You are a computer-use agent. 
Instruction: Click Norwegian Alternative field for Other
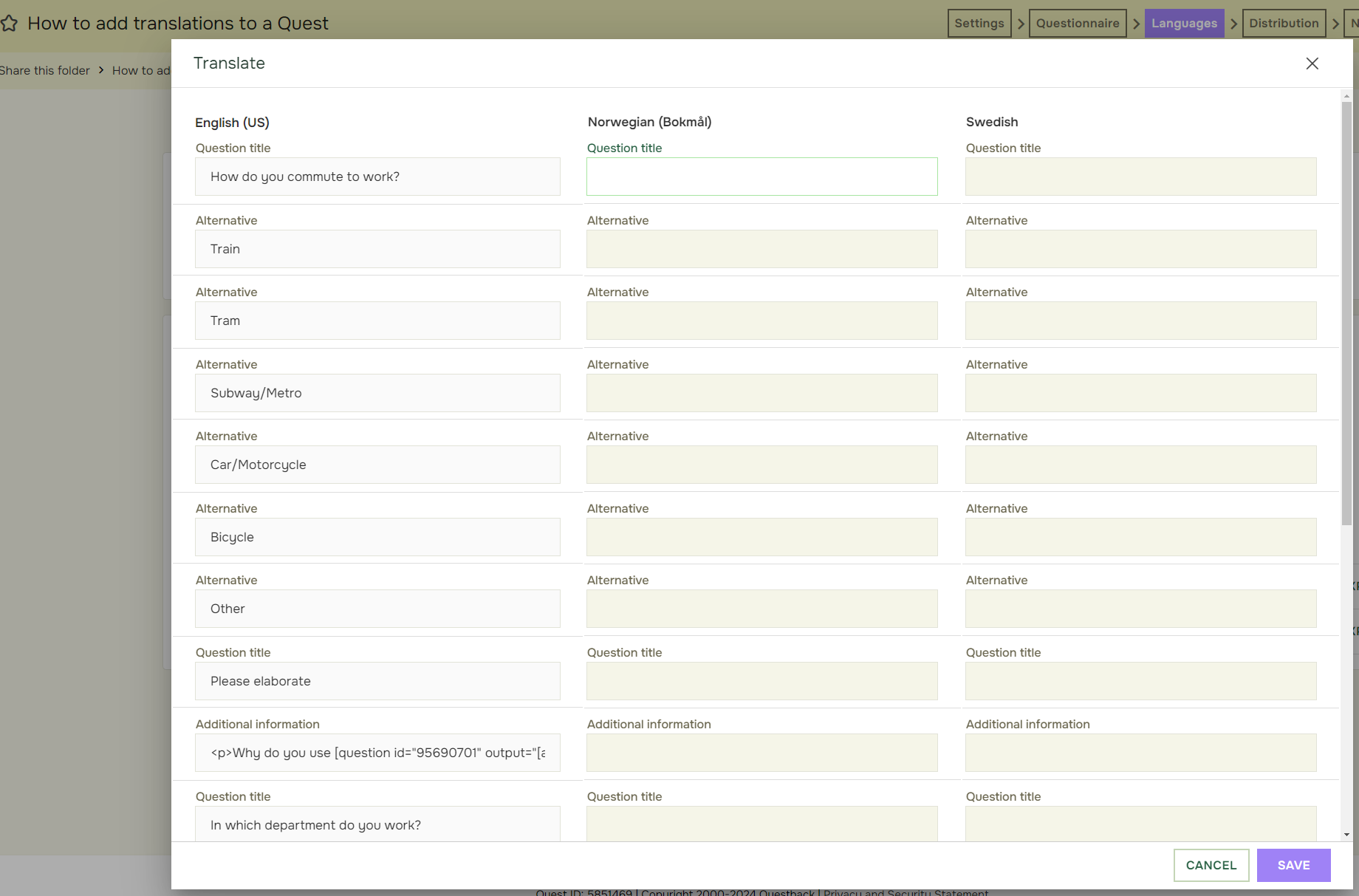coord(761,609)
